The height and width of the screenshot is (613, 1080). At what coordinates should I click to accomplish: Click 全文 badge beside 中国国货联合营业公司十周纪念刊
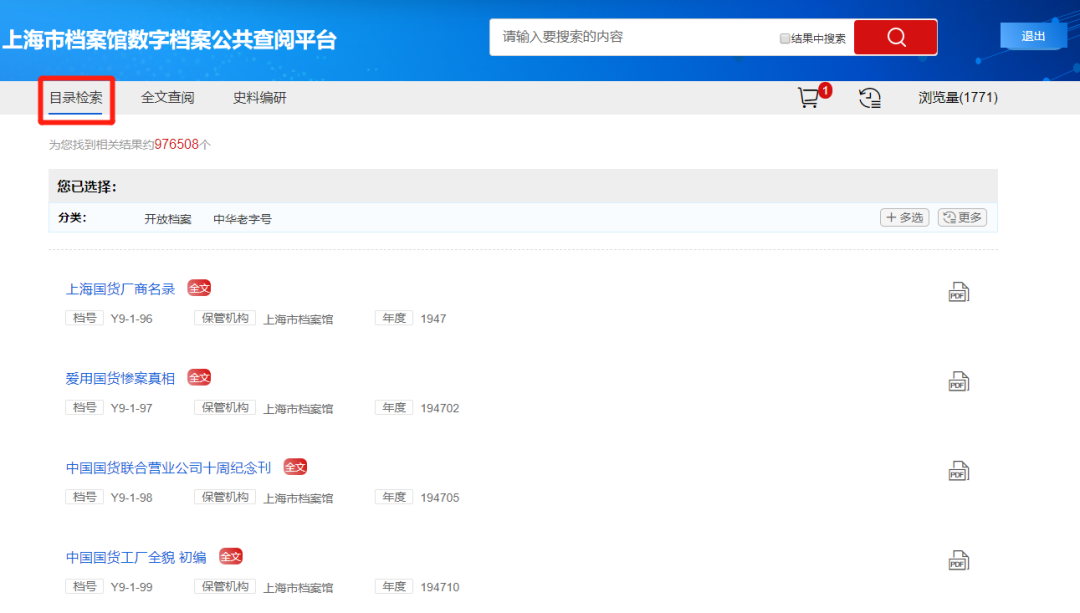(295, 467)
